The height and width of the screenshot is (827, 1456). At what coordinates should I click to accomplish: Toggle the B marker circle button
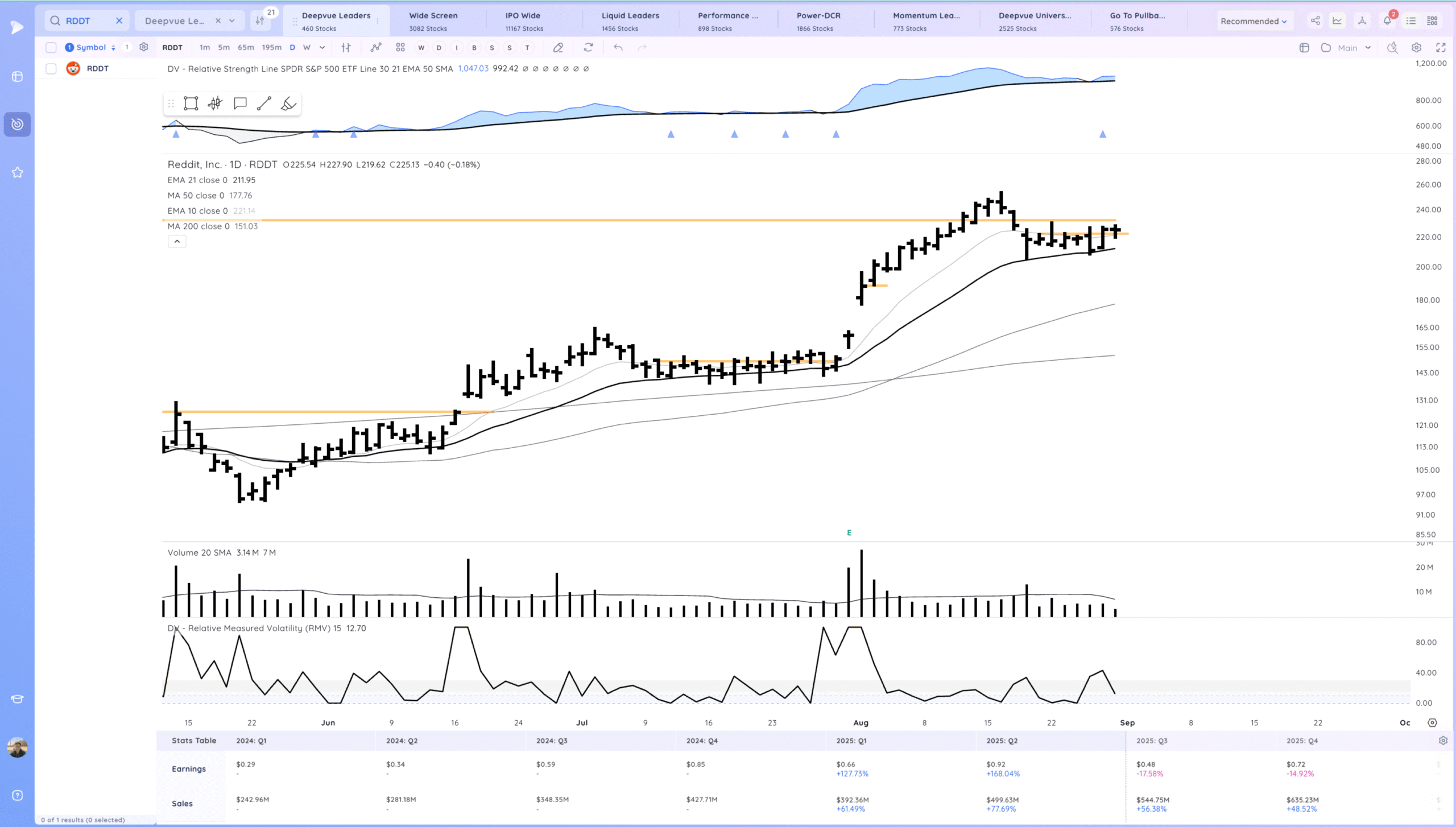(474, 48)
